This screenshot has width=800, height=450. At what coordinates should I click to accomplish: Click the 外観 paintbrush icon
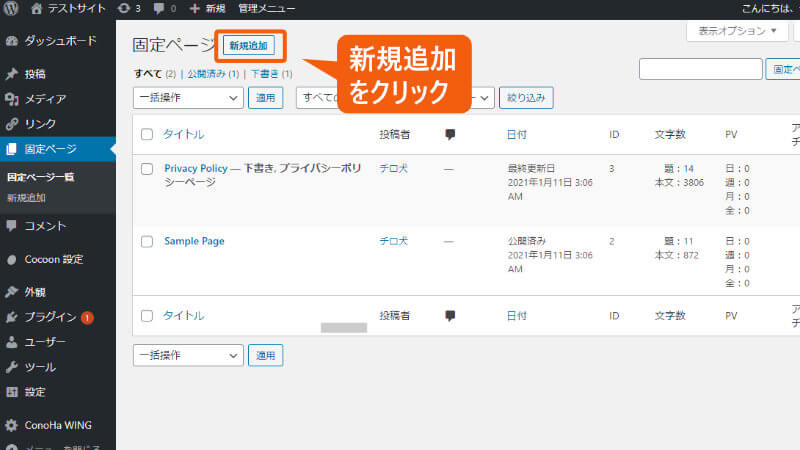pos(12,292)
